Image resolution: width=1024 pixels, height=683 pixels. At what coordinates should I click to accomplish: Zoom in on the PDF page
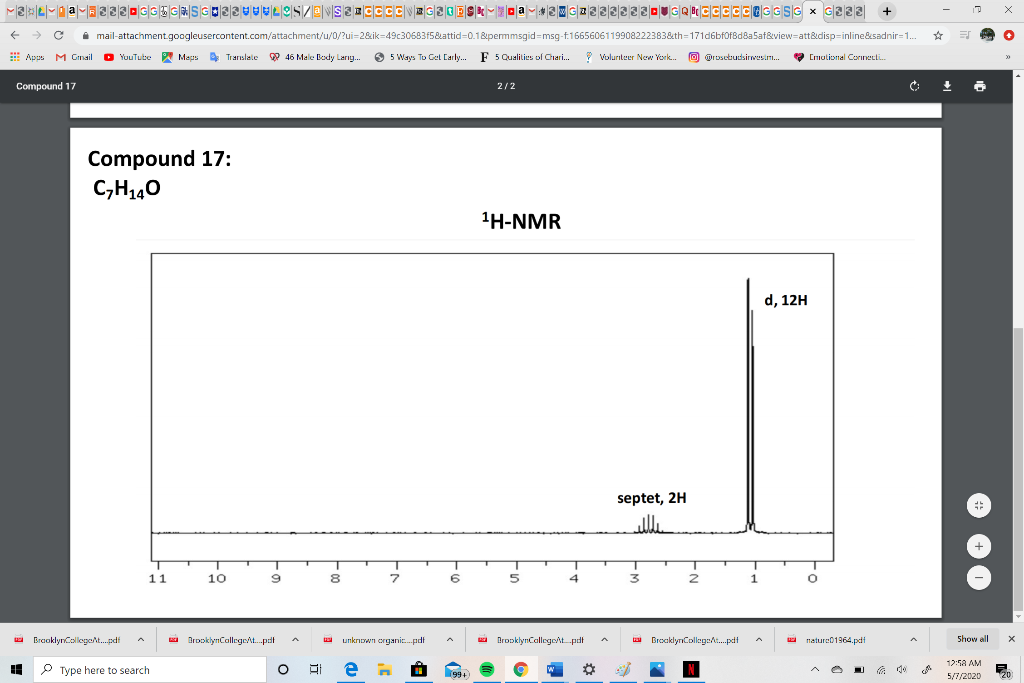click(x=978, y=544)
